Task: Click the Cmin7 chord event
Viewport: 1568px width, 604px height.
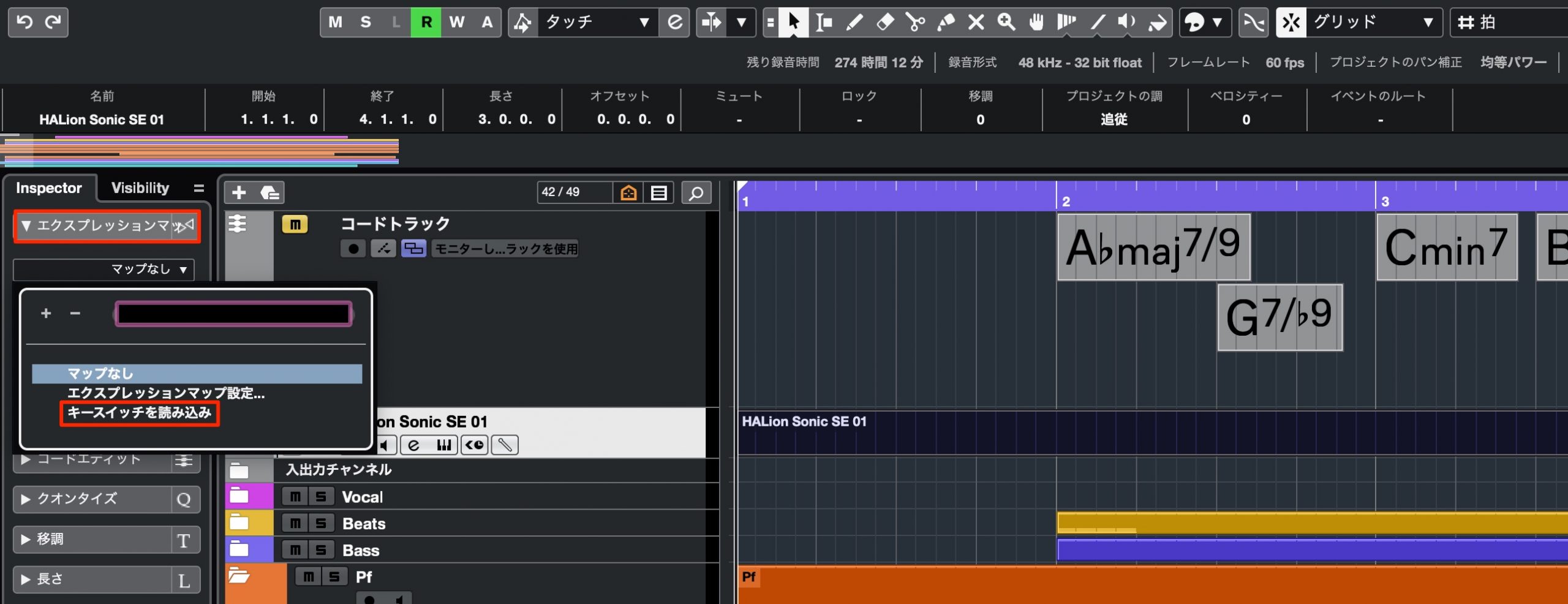Action: point(1447,247)
